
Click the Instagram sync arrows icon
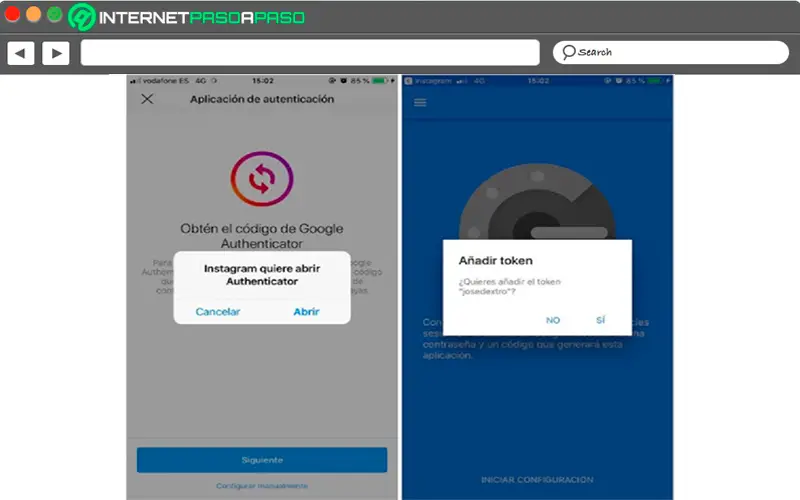pyautogui.click(x=262, y=179)
